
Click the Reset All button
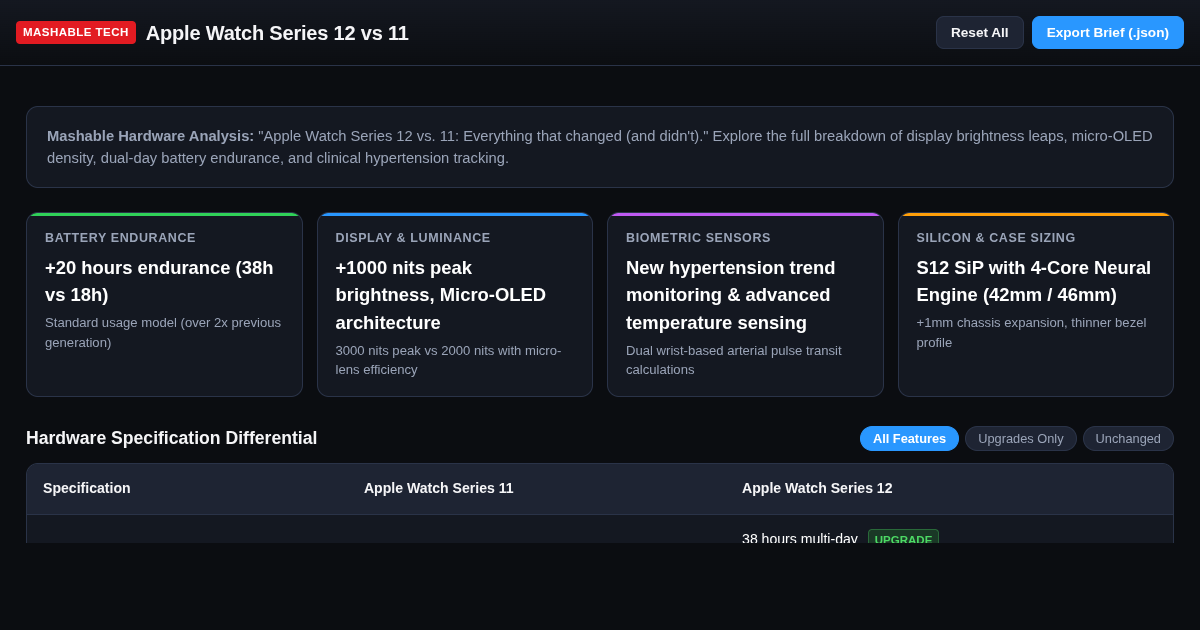(979, 32)
